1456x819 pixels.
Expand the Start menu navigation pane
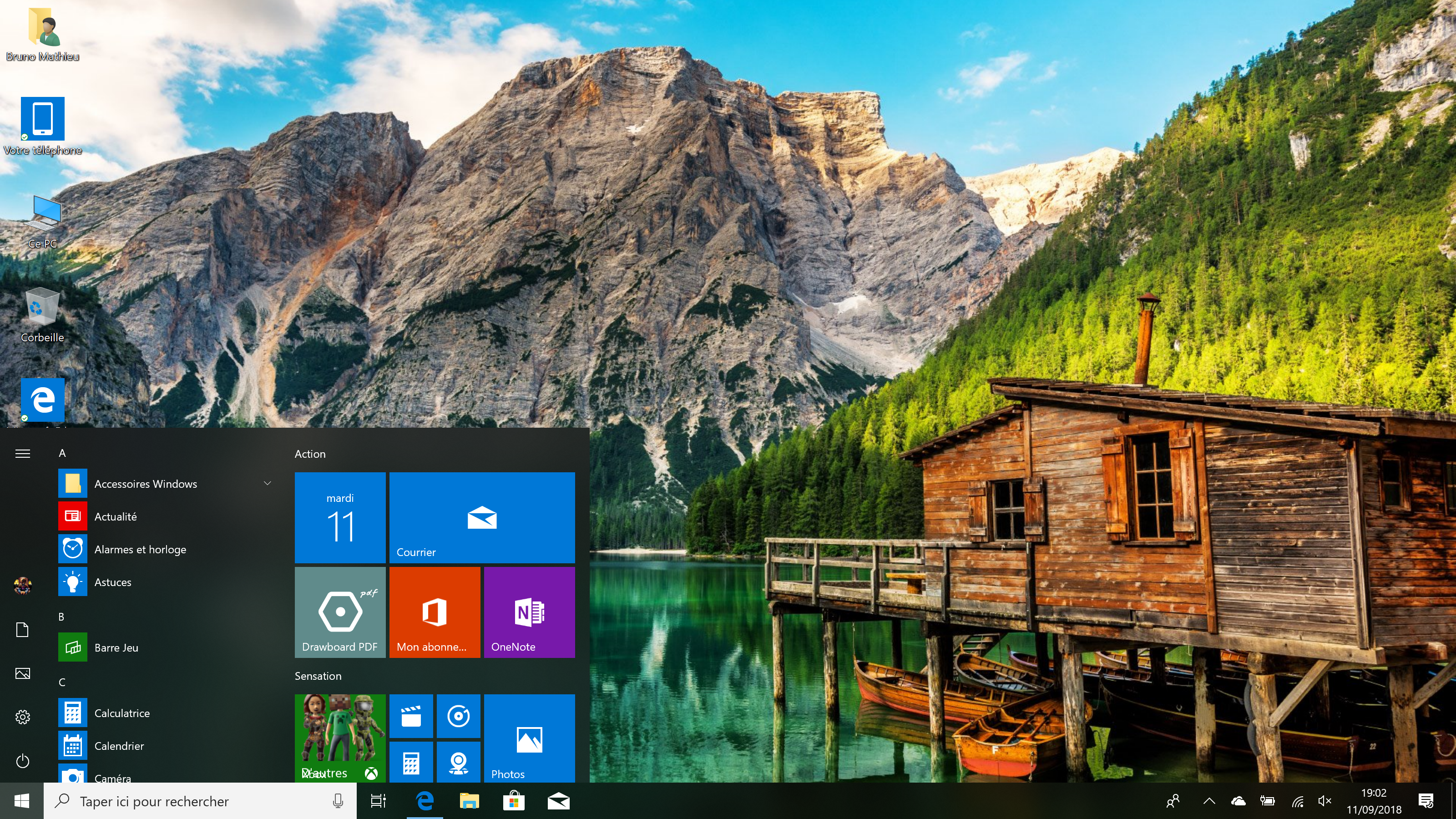[23, 453]
